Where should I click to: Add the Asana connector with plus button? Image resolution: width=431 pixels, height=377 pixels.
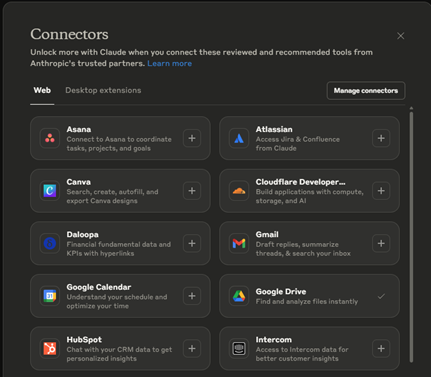point(192,138)
